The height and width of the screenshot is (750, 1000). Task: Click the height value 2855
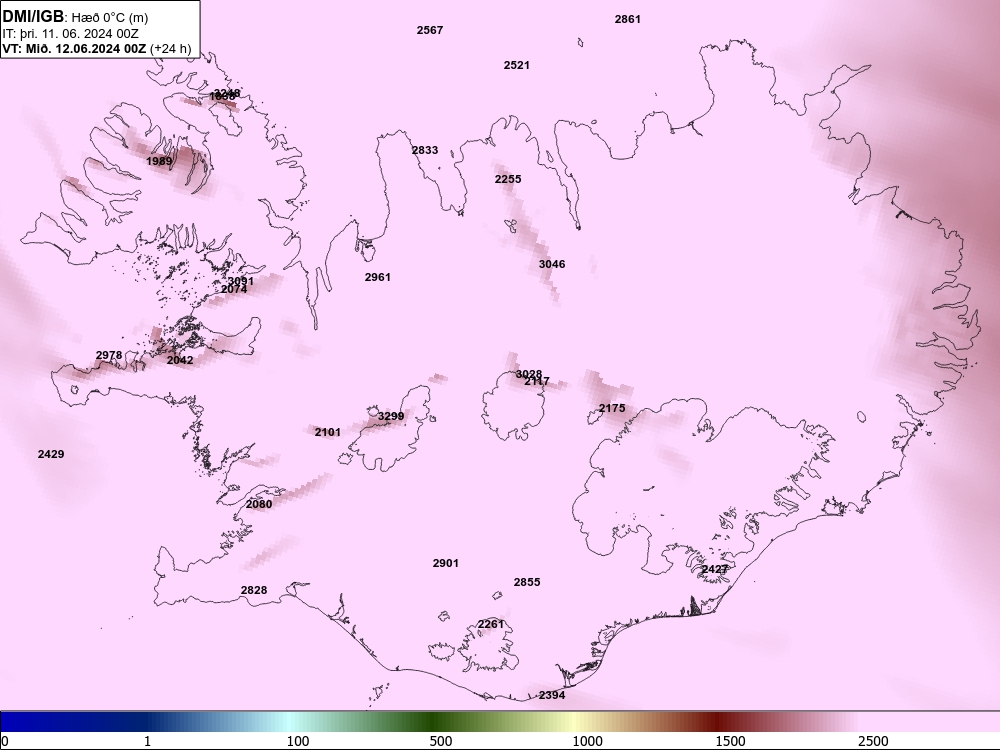pos(527,582)
